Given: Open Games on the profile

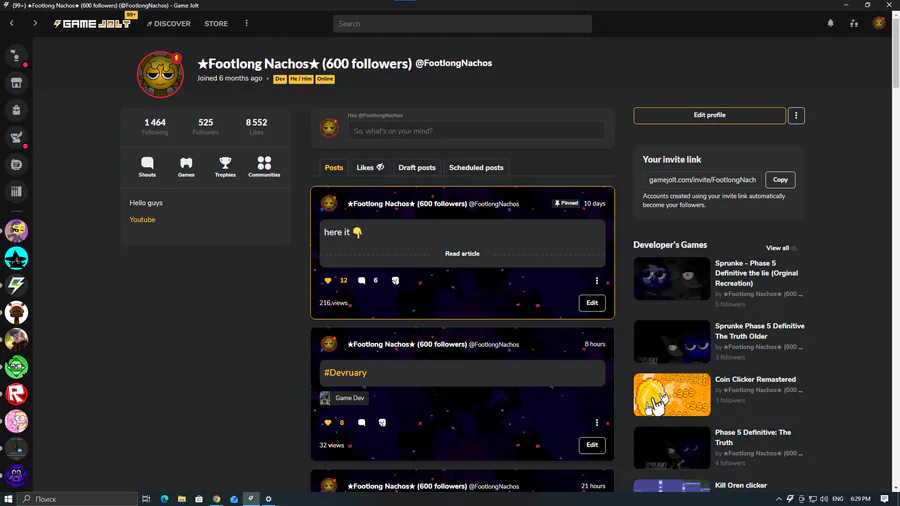Looking at the screenshot, I should click(x=186, y=166).
